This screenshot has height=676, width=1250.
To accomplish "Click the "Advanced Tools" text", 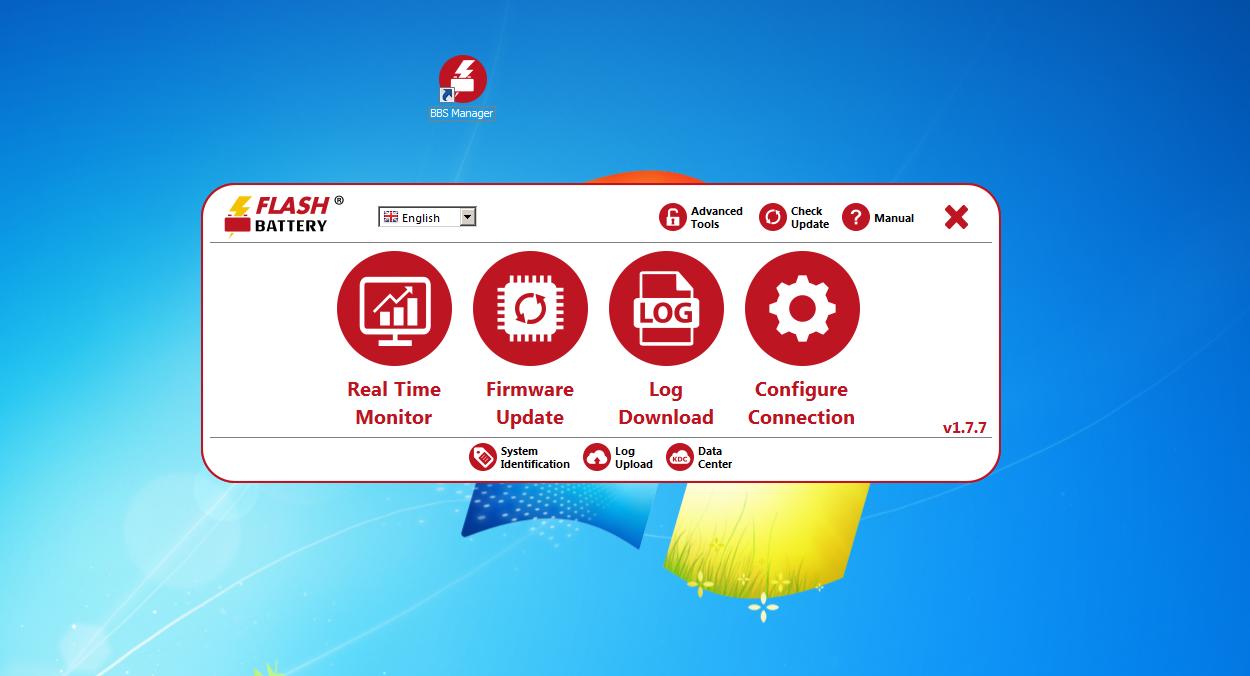I will (x=717, y=218).
